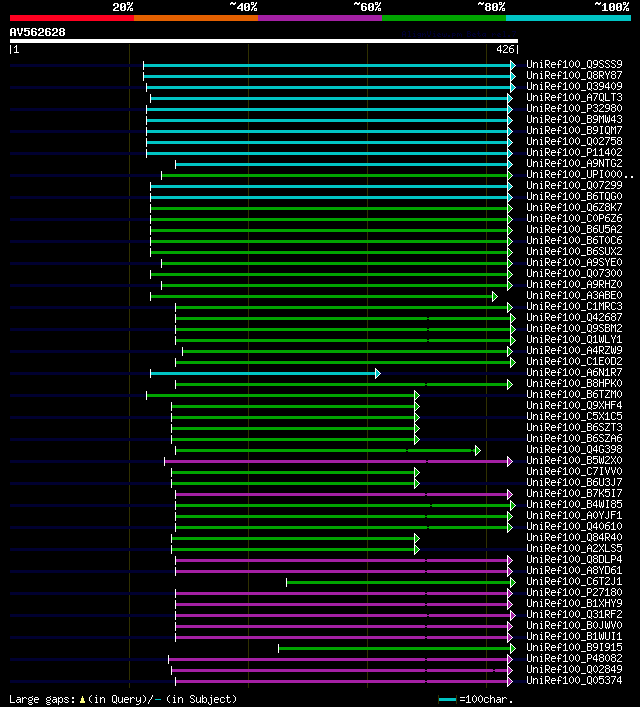Select the UniRef100_A9SYE0 label
Image resolution: width=640 pixels, height=707 pixels.
click(574, 262)
